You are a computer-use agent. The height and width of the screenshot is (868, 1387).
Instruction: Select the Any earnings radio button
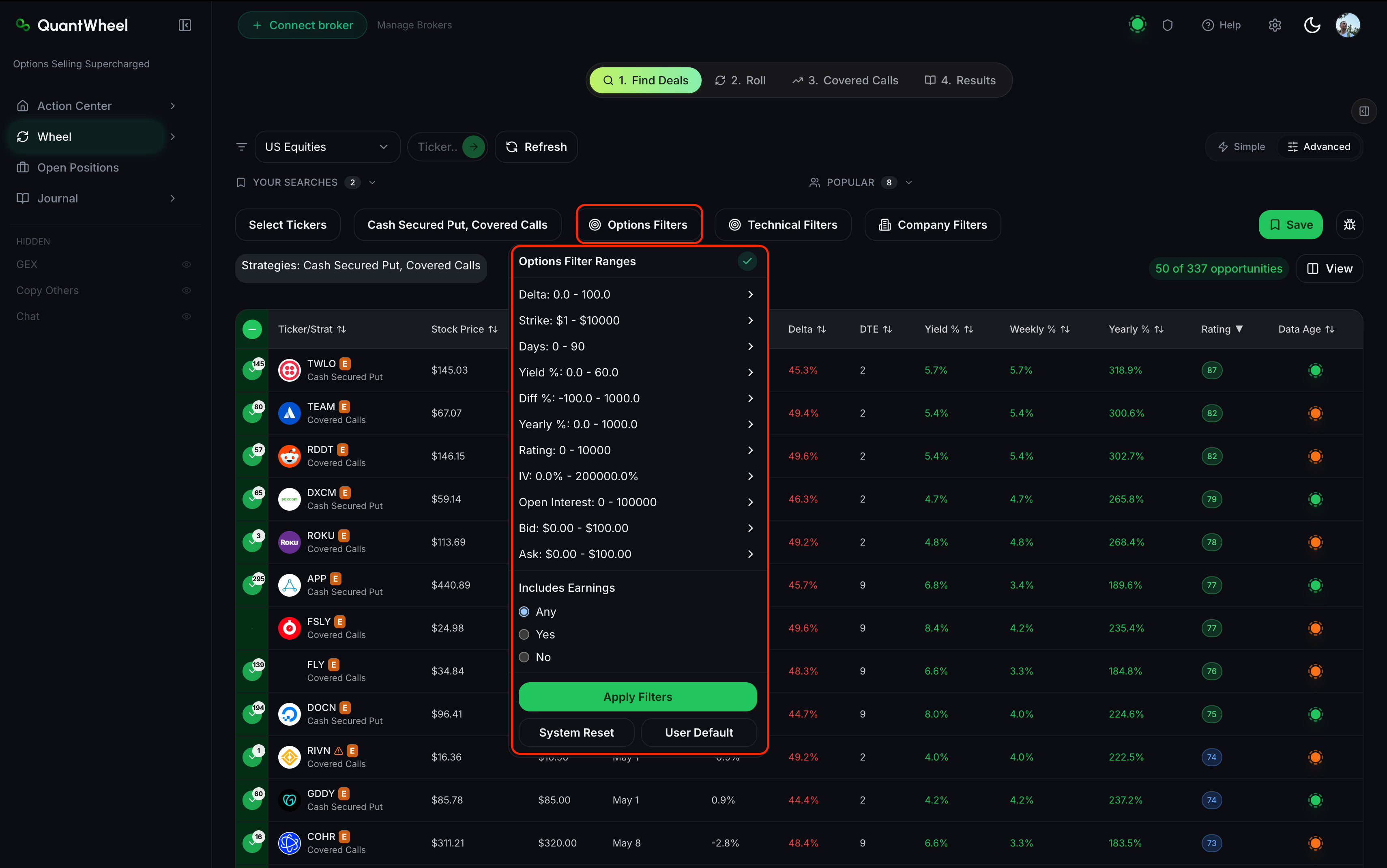(x=524, y=612)
